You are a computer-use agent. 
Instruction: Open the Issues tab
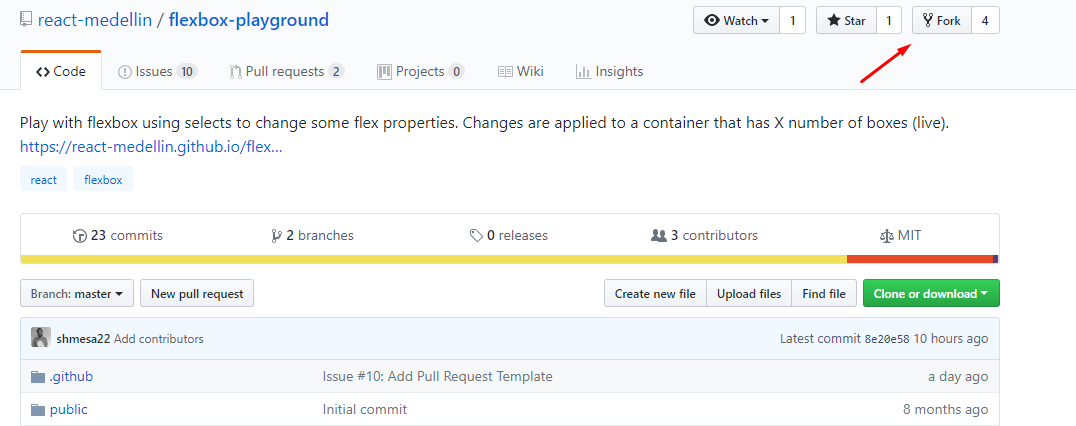tap(158, 71)
